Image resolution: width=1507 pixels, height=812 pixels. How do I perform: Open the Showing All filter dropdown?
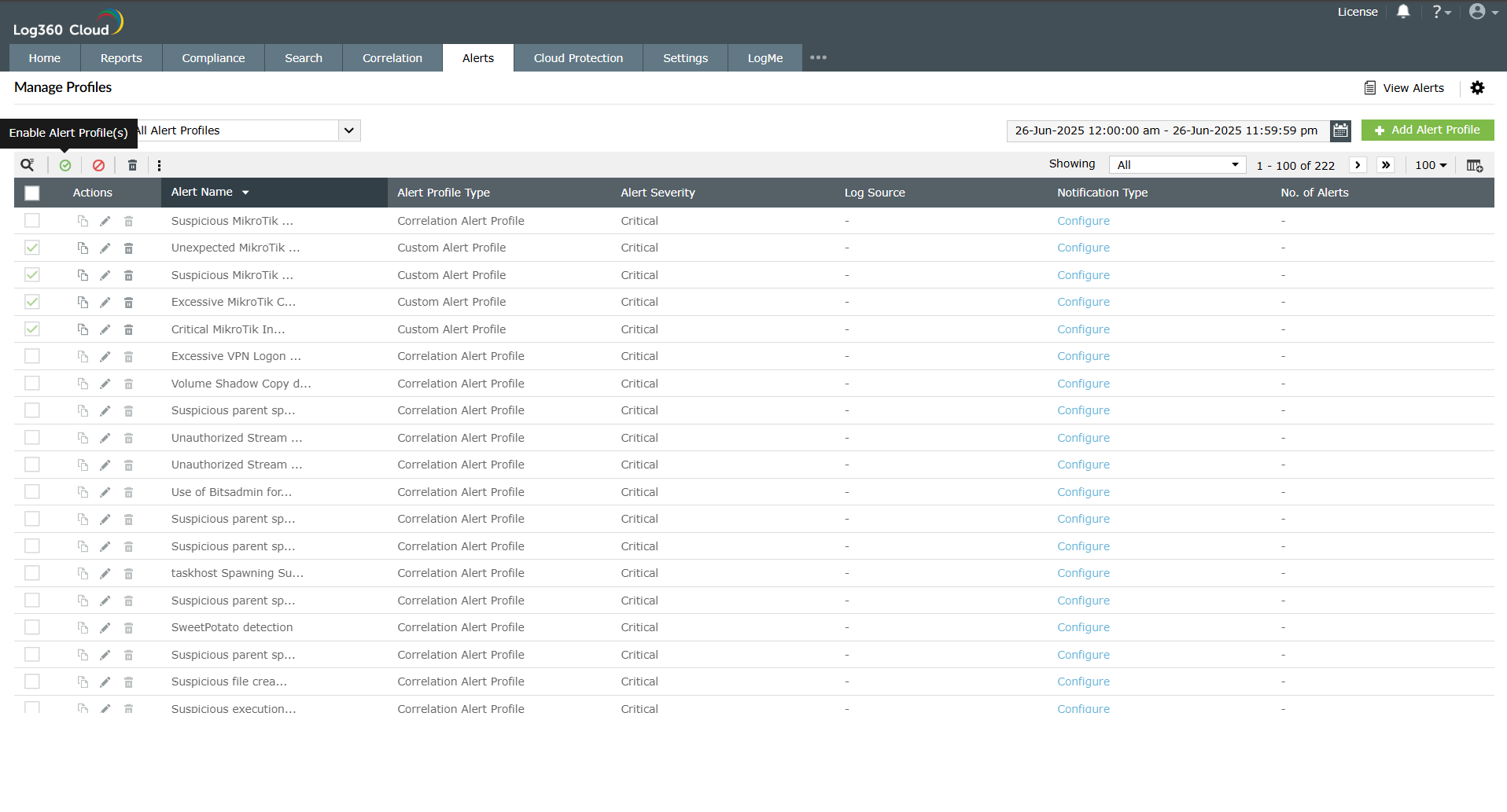click(x=1177, y=165)
